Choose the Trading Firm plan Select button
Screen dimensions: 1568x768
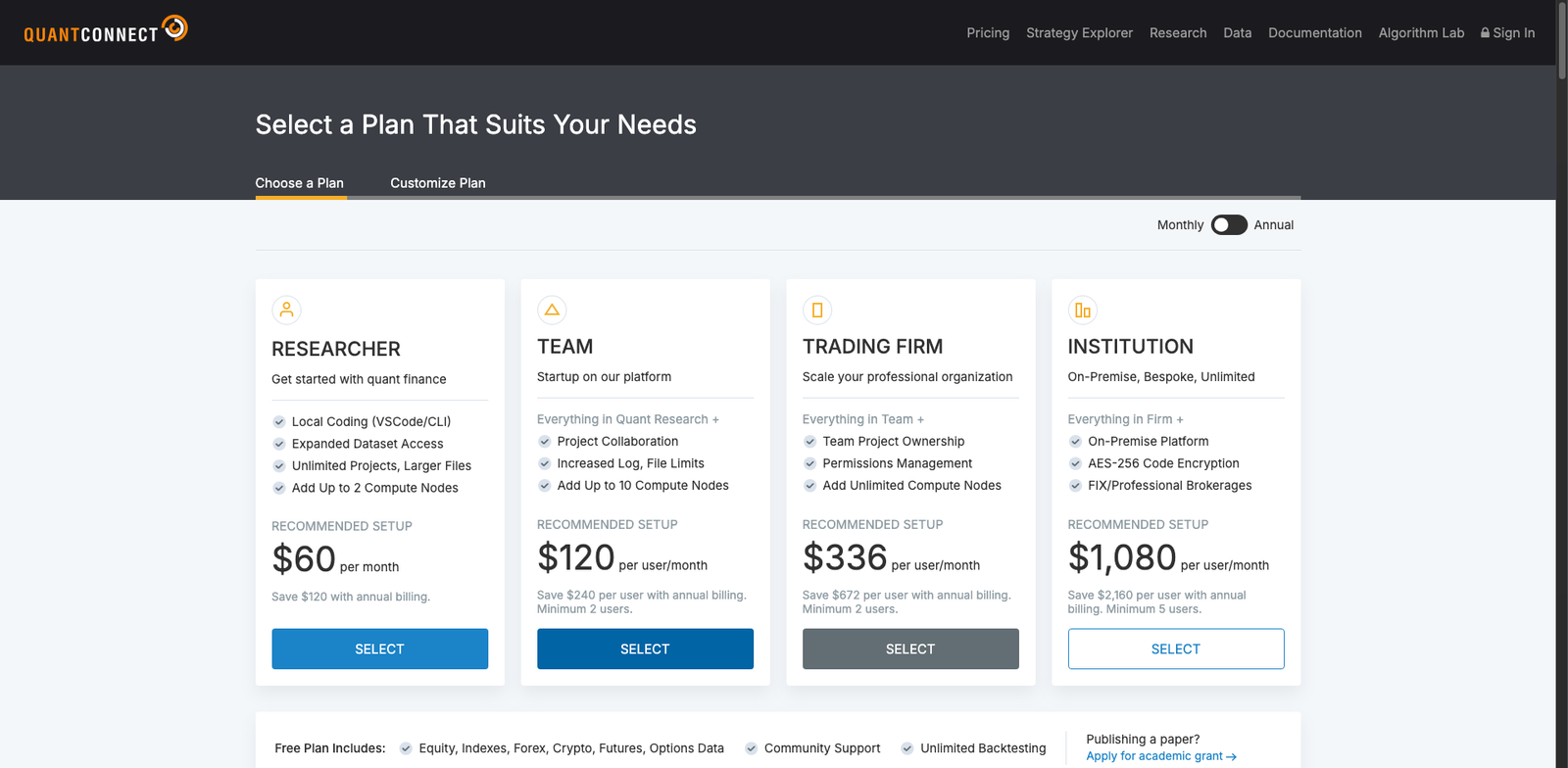[910, 649]
